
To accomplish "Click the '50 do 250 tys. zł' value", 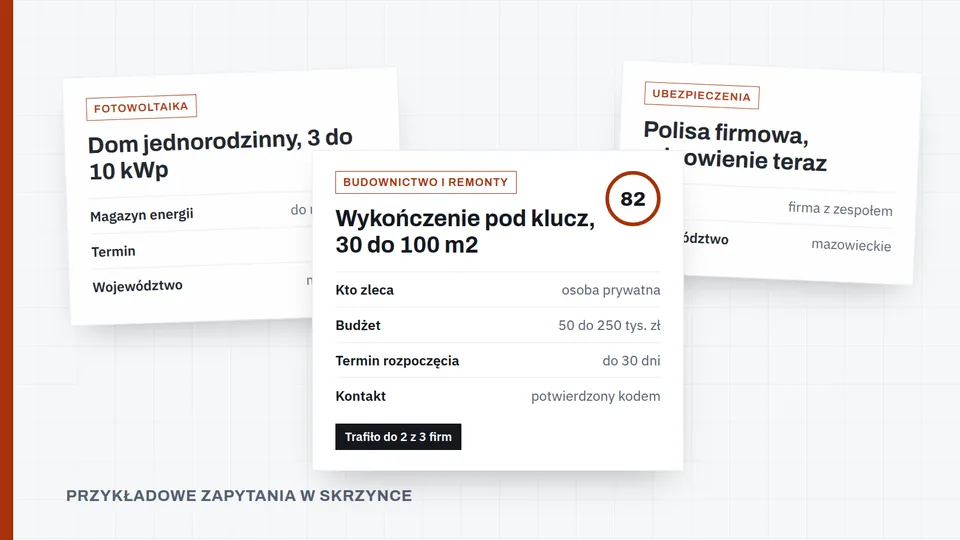I will (x=609, y=325).
